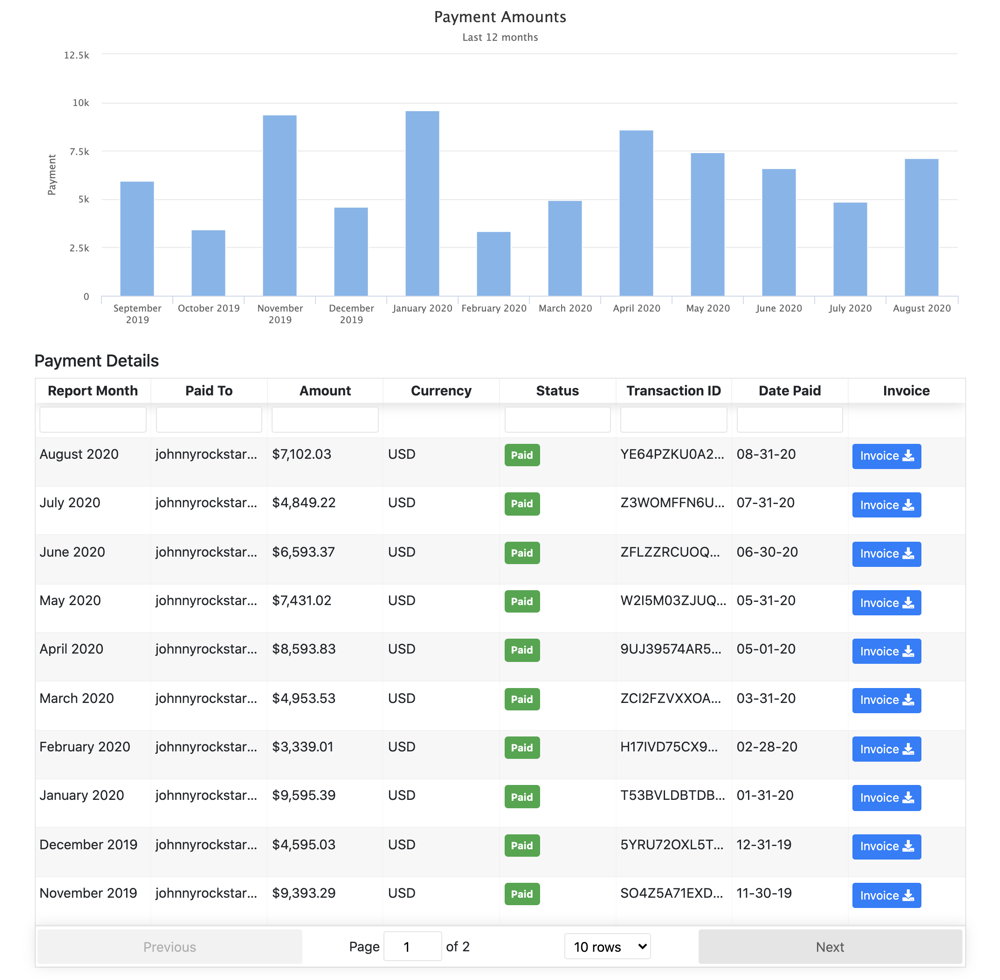Open the 10 rows page size dropdown

pyautogui.click(x=607, y=946)
